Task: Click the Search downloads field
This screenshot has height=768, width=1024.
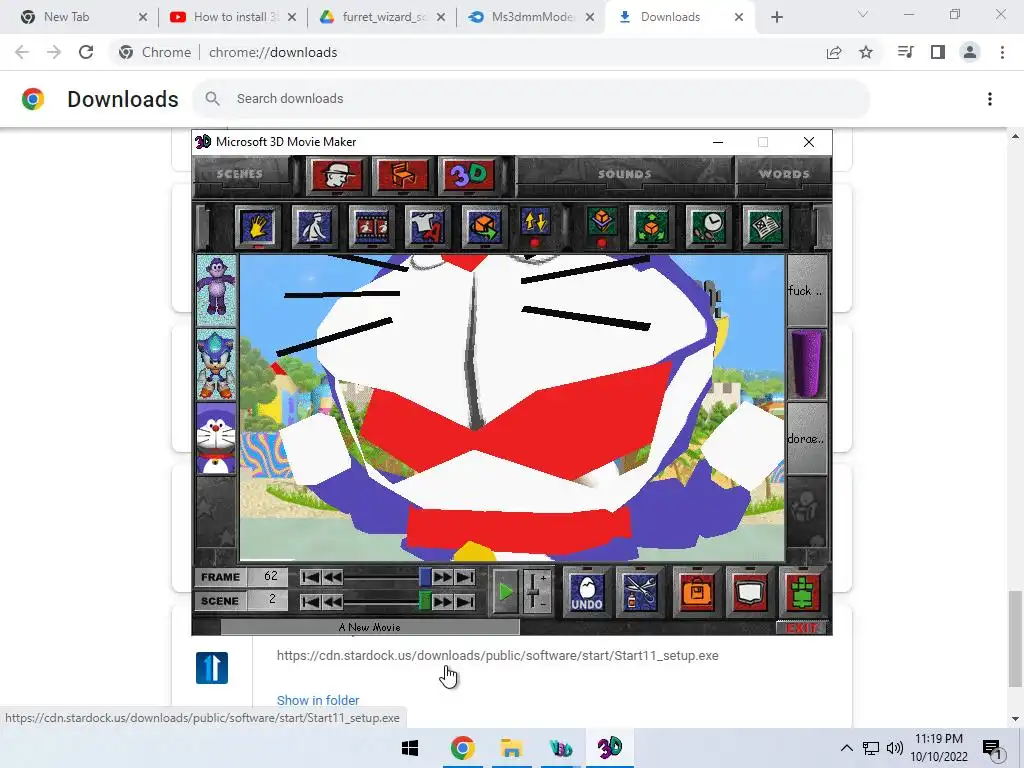Action: [531, 99]
